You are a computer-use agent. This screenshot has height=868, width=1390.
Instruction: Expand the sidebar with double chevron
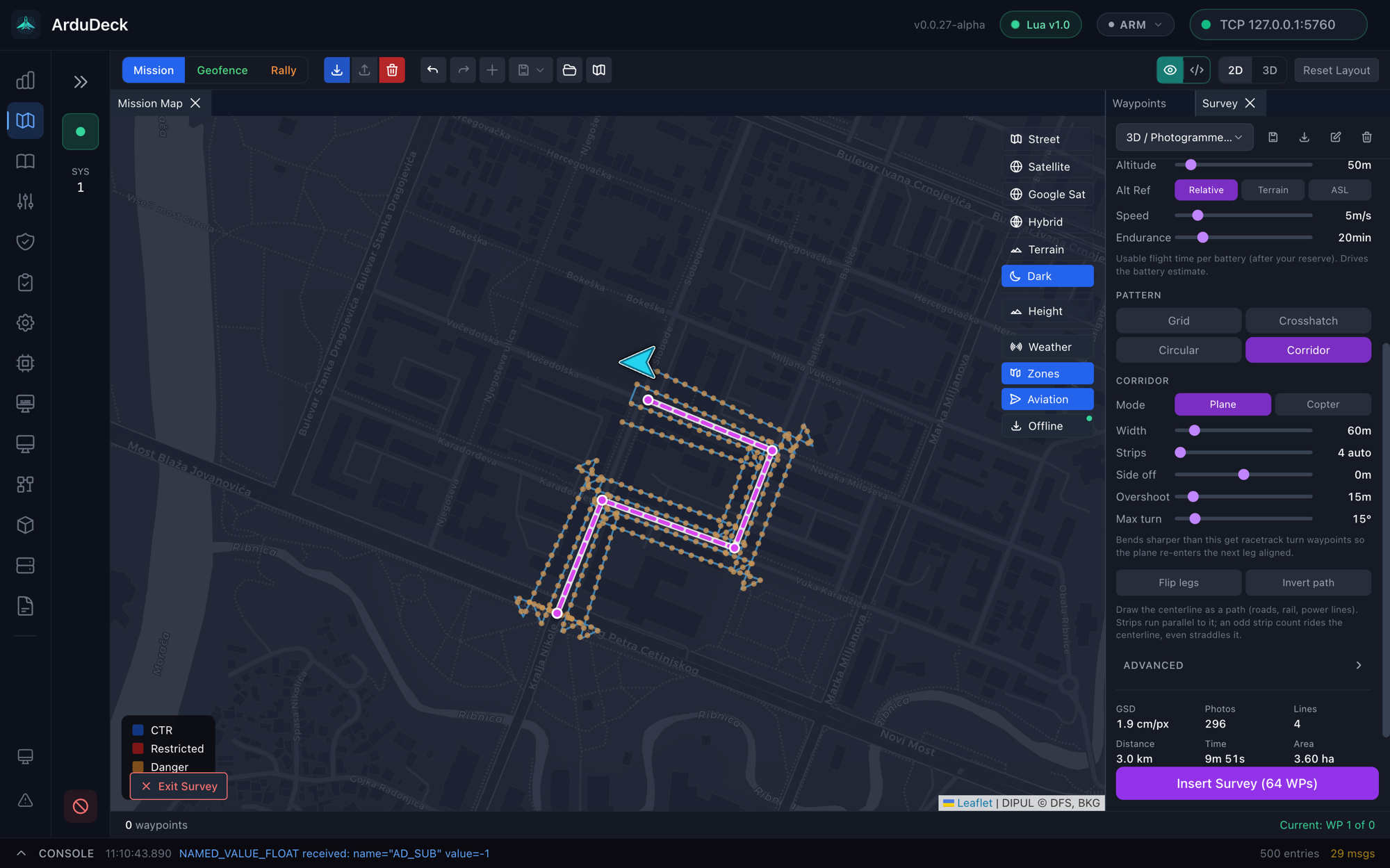81,82
